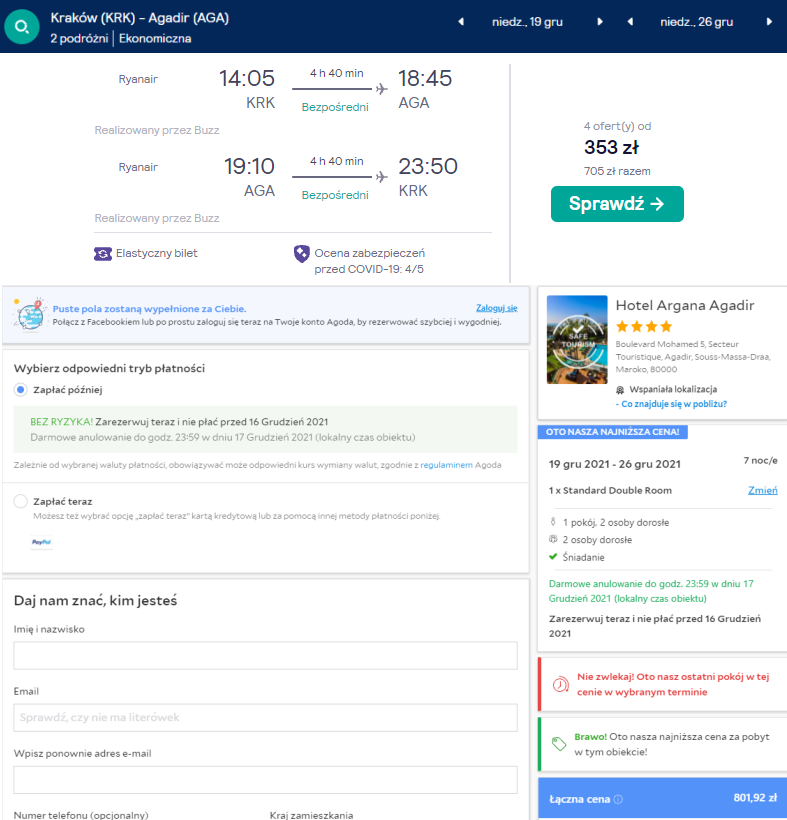787x820 pixels.
Task: Click the 801,92 zł total price
Action: point(755,798)
